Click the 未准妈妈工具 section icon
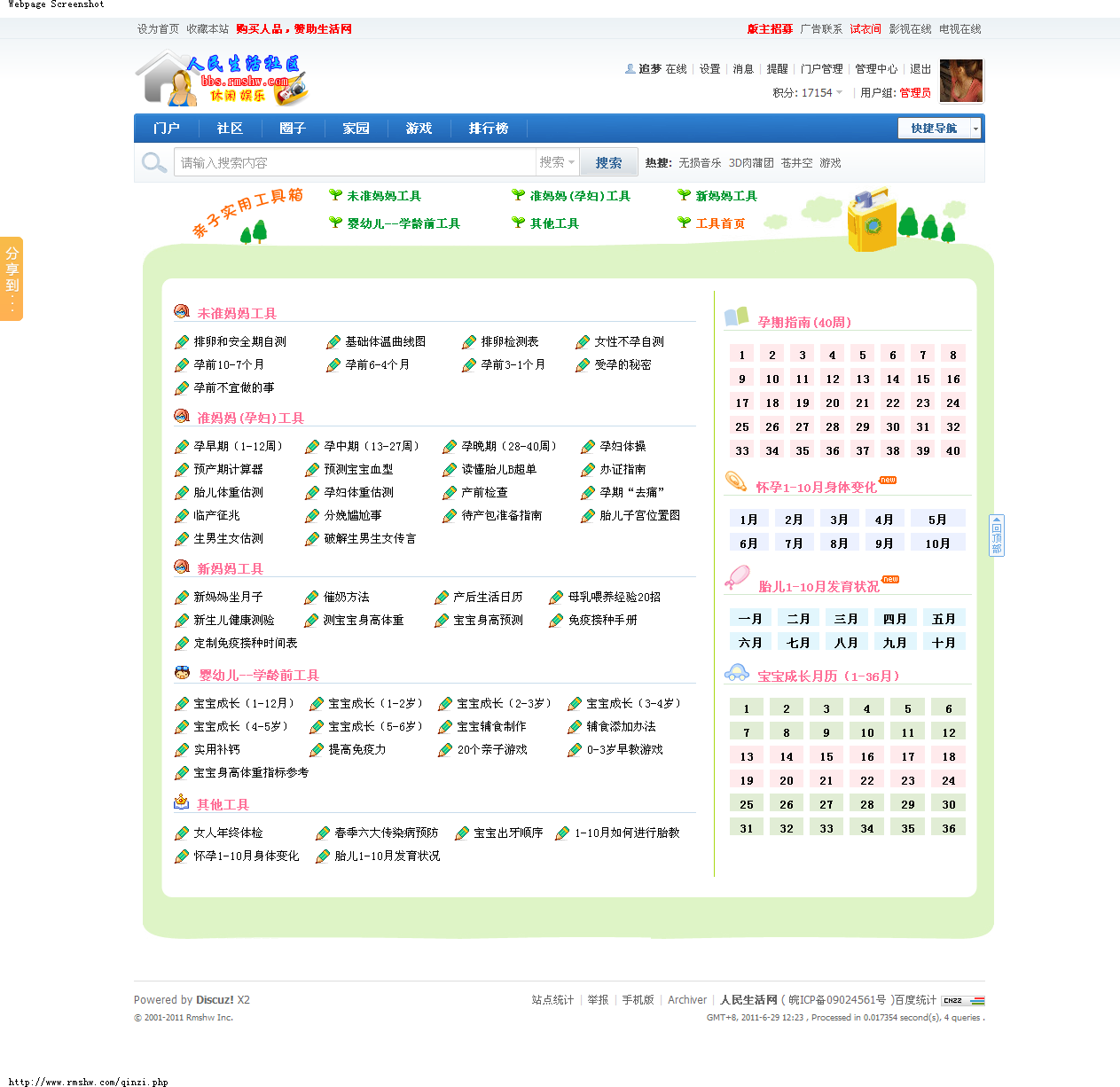This screenshot has width=1120, height=1087. [182, 312]
